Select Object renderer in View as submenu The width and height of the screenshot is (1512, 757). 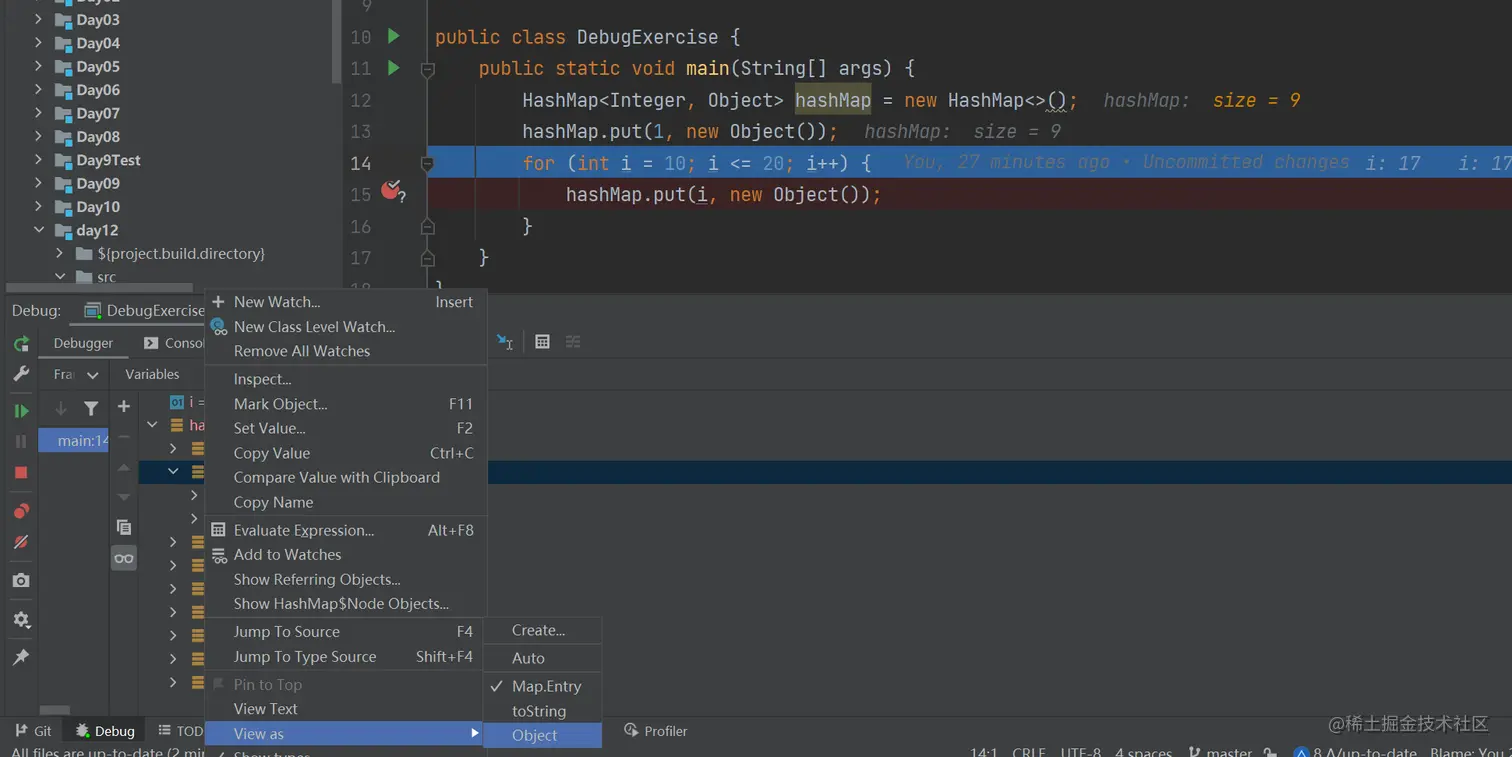pos(543,735)
